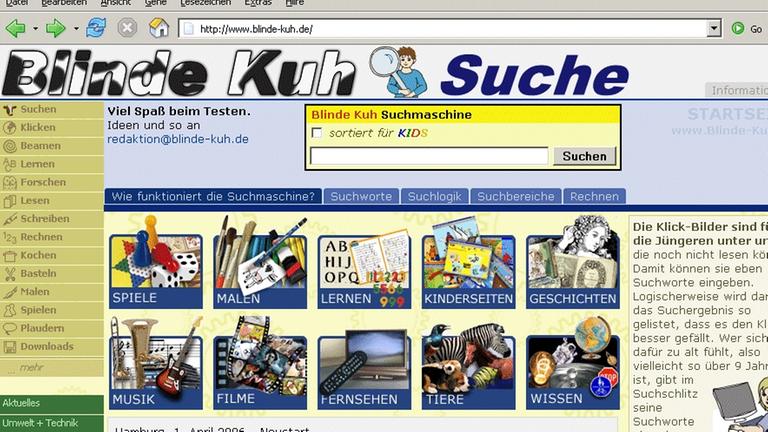Viewport: 768px width, 432px height.
Task: Open the home page icon
Action: tap(159, 28)
